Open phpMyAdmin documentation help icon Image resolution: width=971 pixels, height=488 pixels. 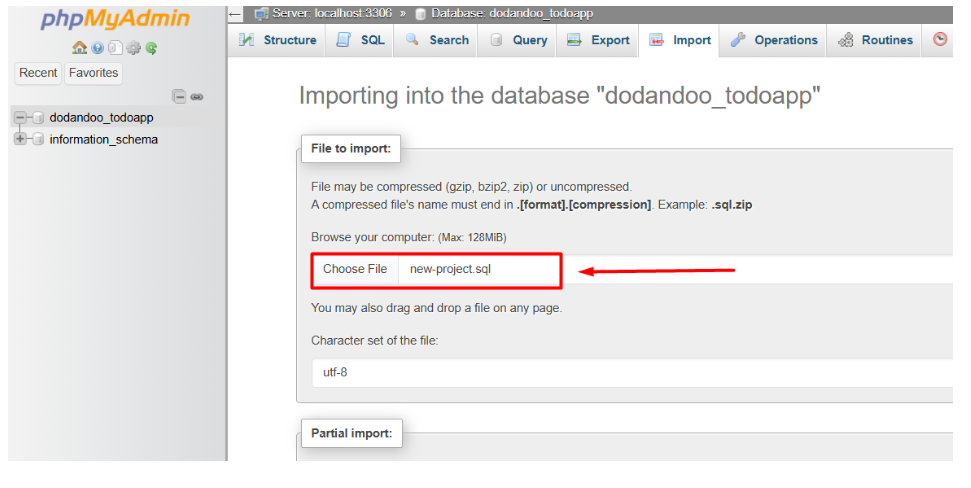[97, 48]
